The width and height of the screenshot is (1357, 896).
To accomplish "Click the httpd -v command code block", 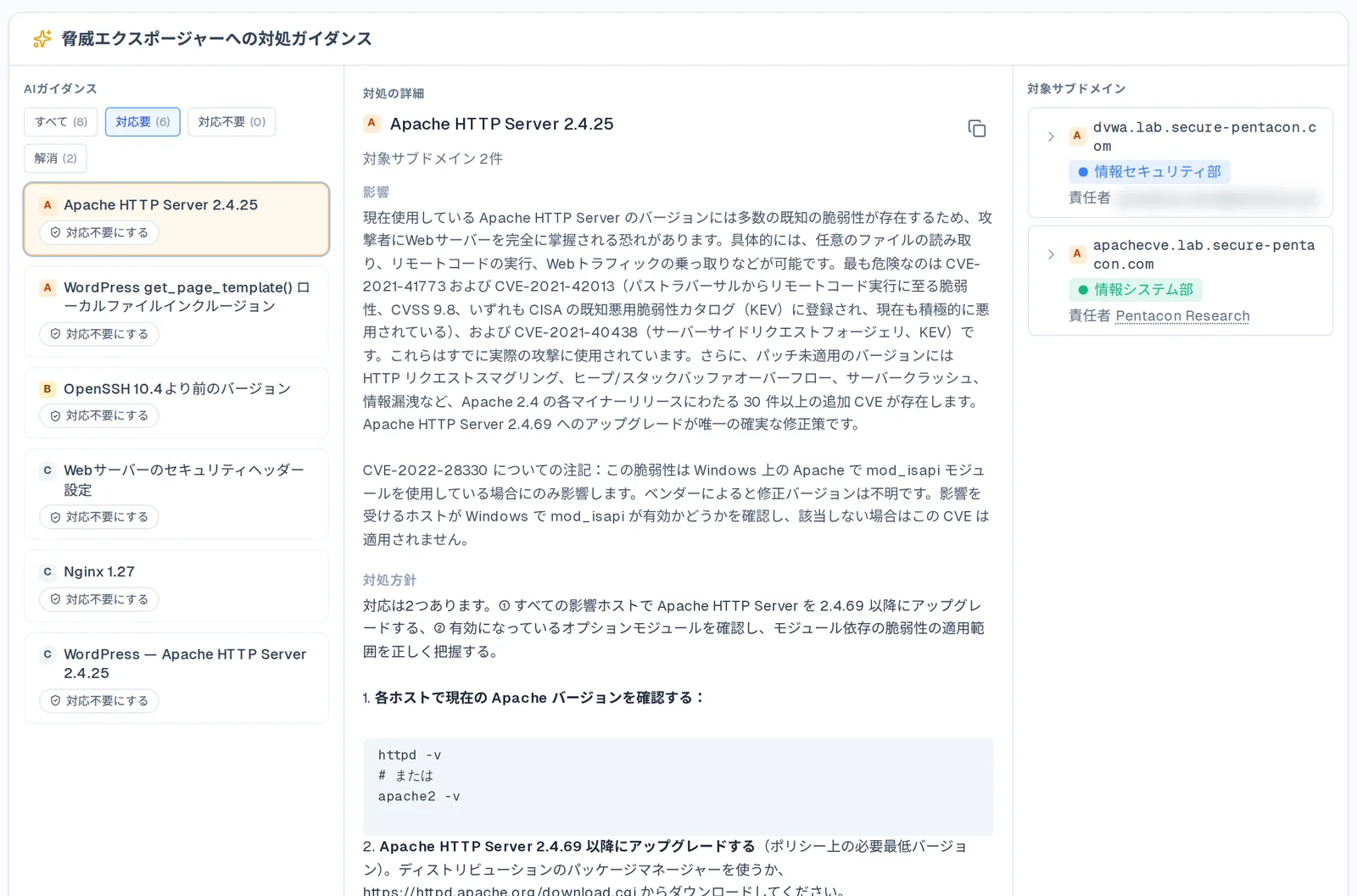I will [x=678, y=786].
